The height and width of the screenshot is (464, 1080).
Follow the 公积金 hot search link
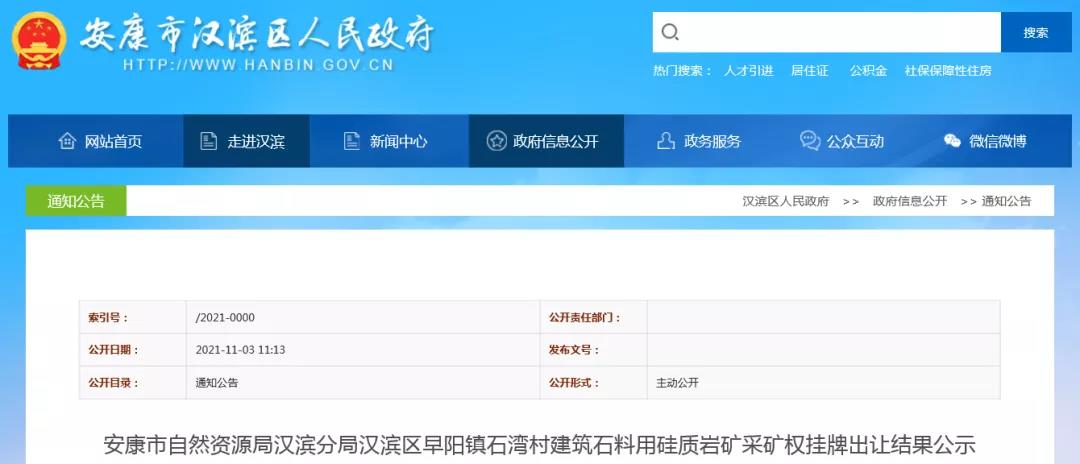click(x=868, y=71)
